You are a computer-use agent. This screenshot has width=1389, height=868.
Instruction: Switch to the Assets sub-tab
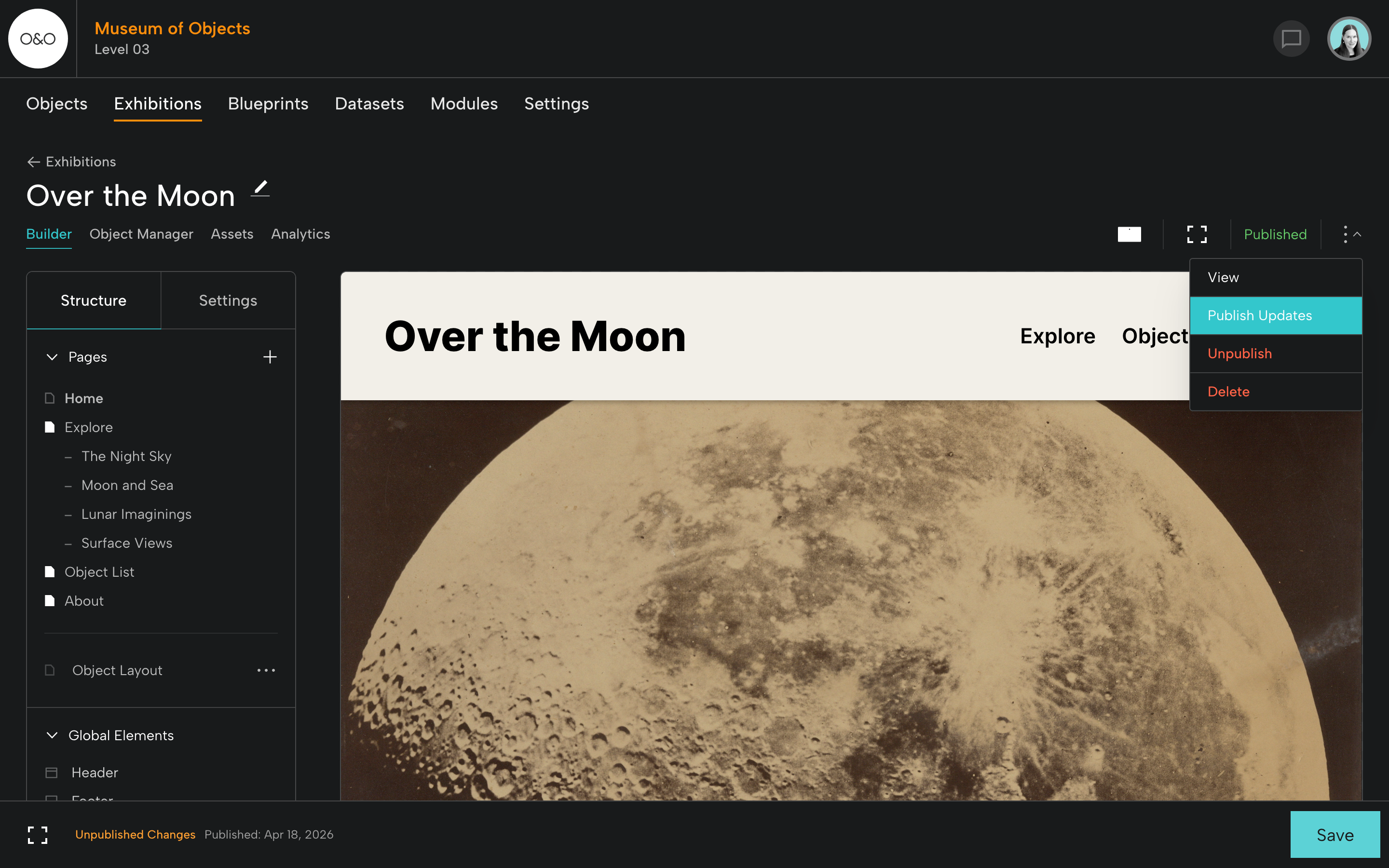(232, 234)
